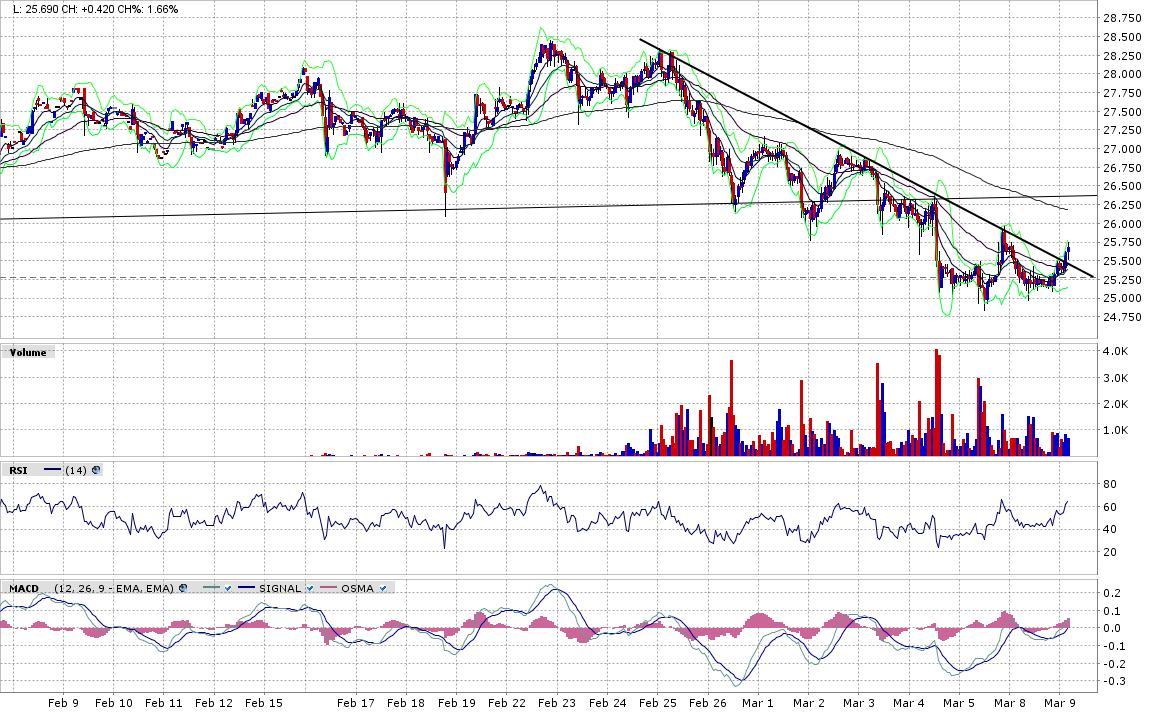Click the OSMA legend label
The width and height of the screenshot is (1150, 717).
[x=357, y=588]
